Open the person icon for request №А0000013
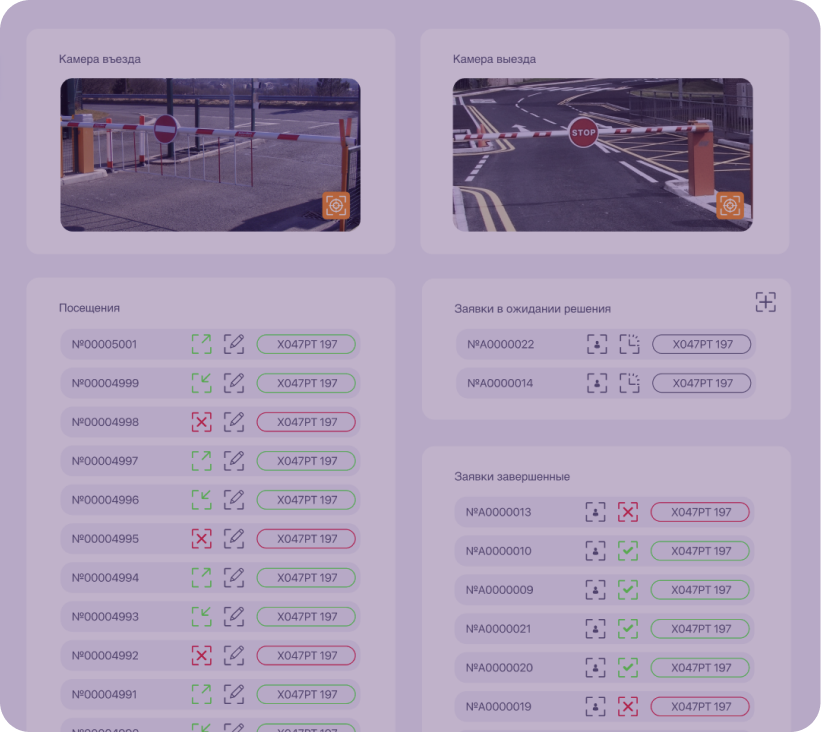Viewport: 821px width, 732px height. [x=595, y=512]
